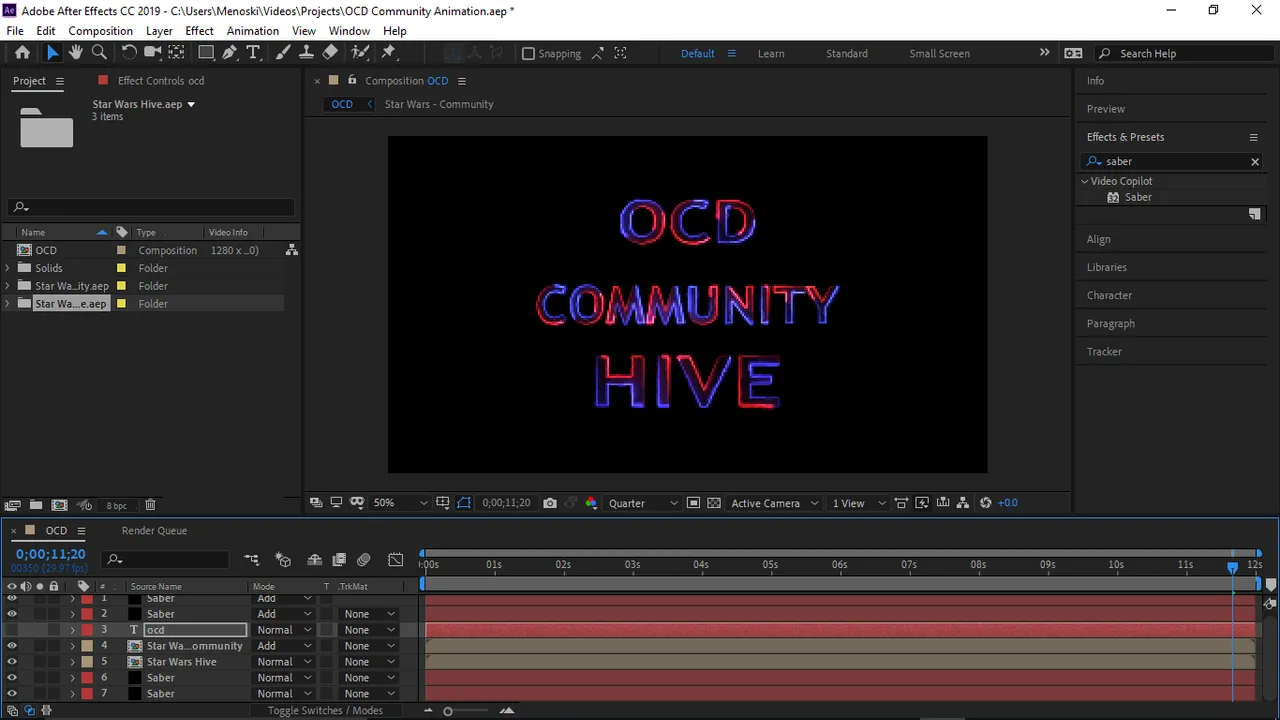
Task: Open the Active Camera dropdown
Action: pyautogui.click(x=775, y=503)
